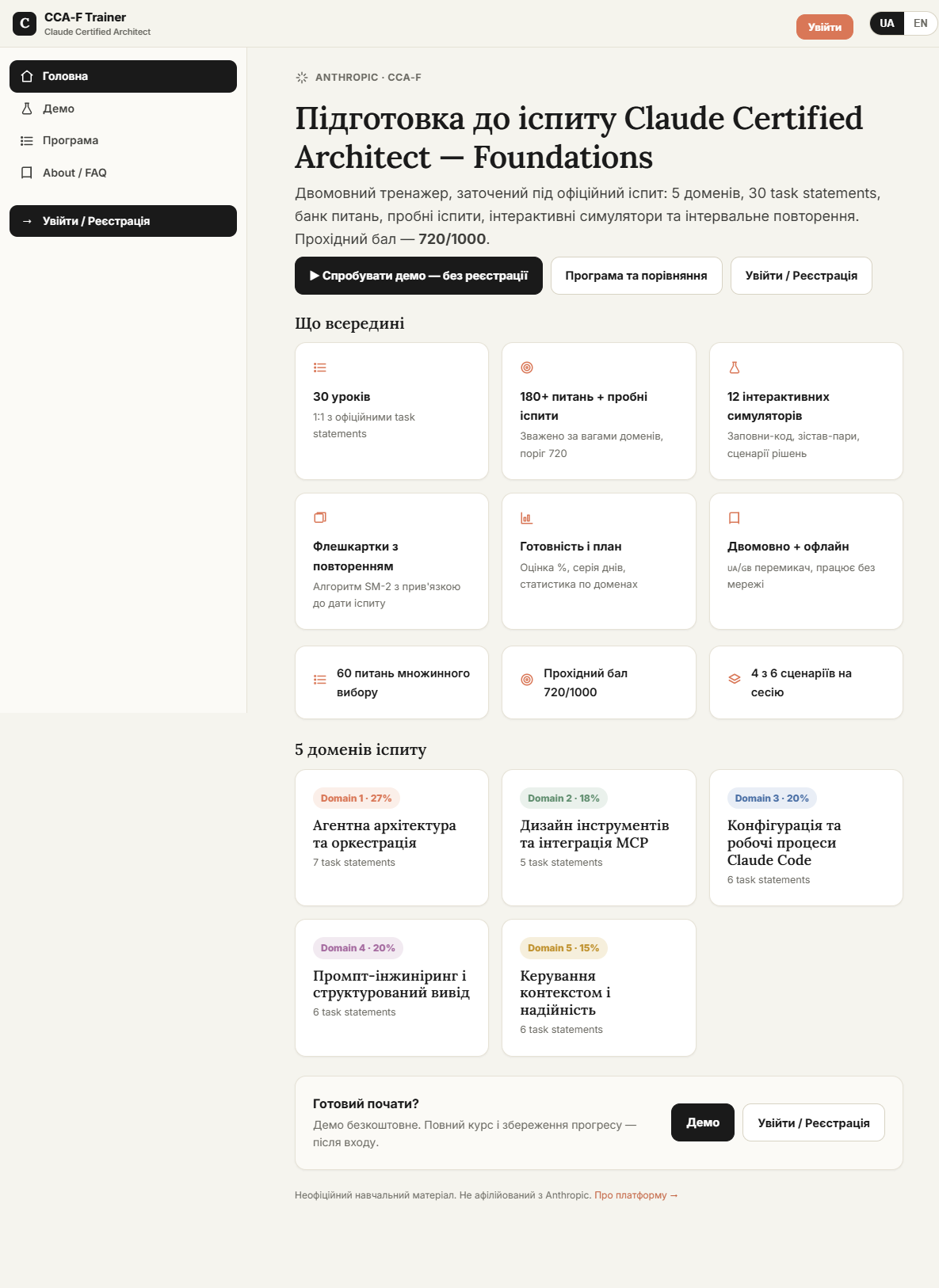Image resolution: width=939 pixels, height=1288 pixels.
Task: Click the black Демо button in Готовий почати
Action: point(703,1122)
